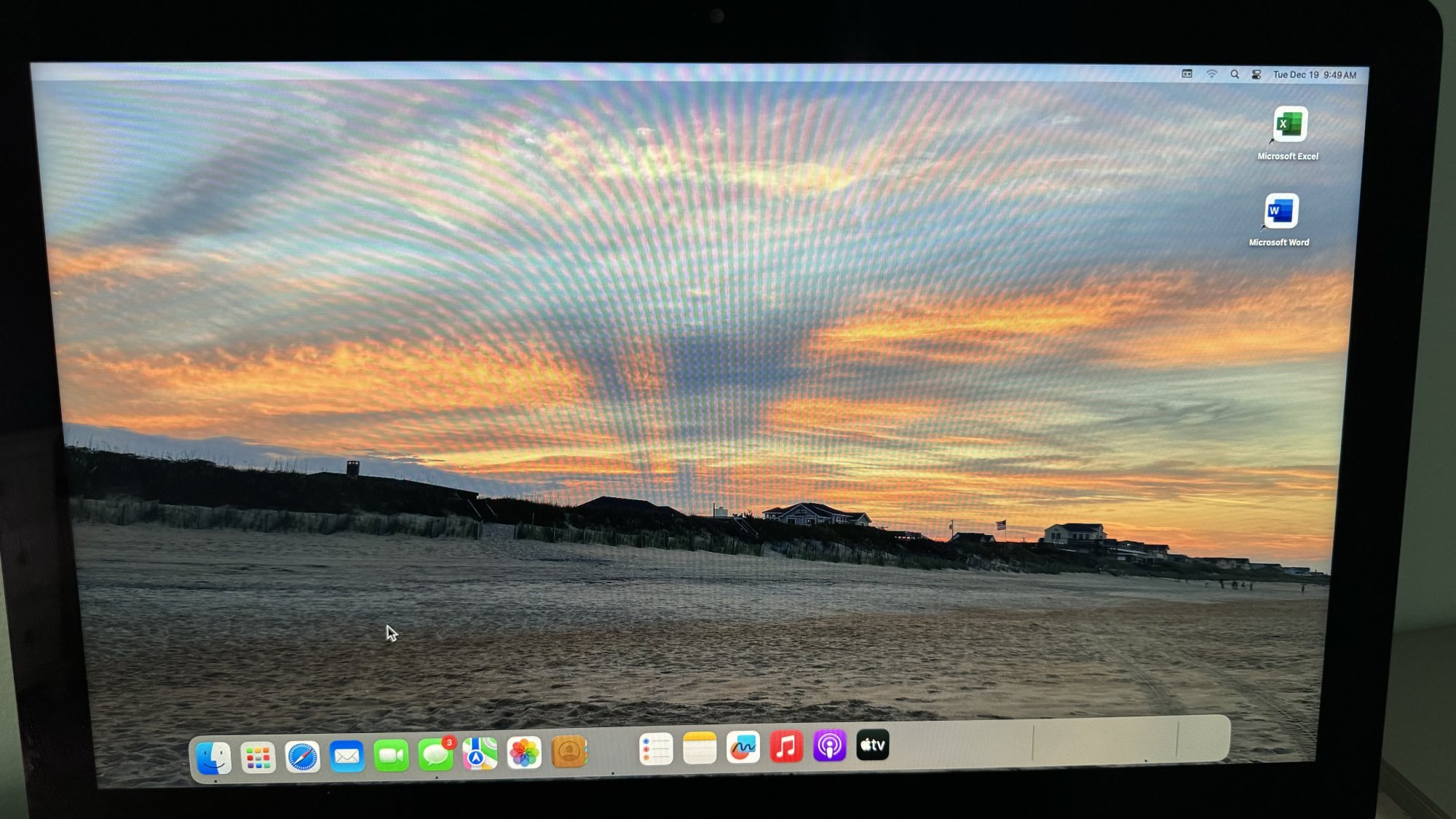Select the Microsoft Excel desktop shortcut
Viewport: 1456px width, 819px height.
(1290, 125)
